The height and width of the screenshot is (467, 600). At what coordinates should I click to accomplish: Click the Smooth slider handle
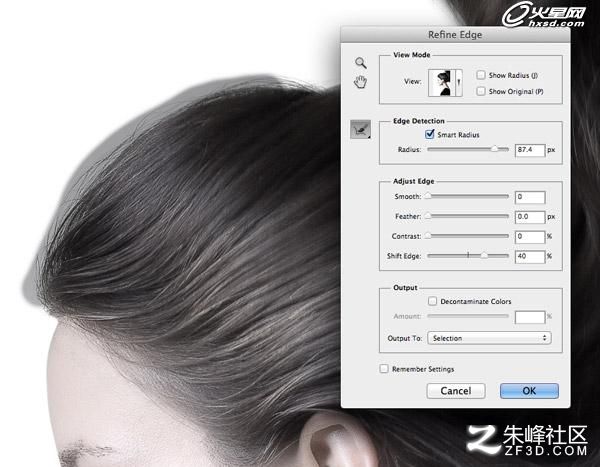(428, 196)
